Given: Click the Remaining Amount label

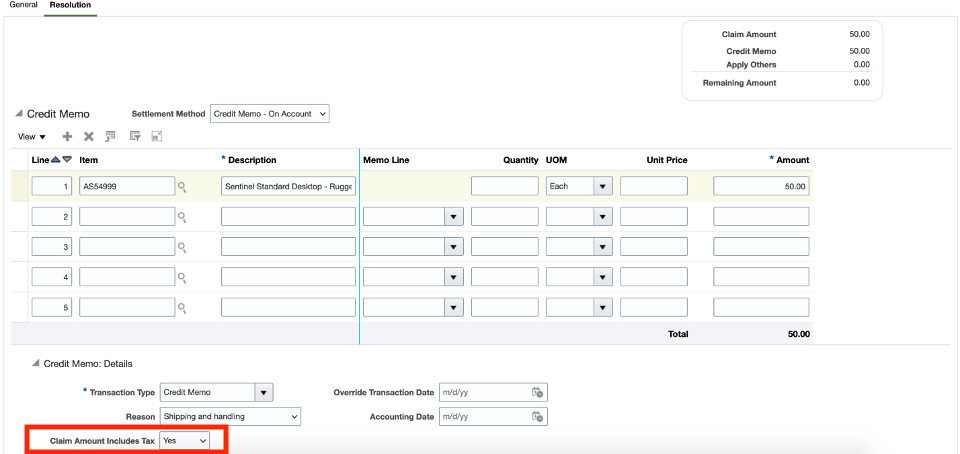Looking at the screenshot, I should pos(739,83).
